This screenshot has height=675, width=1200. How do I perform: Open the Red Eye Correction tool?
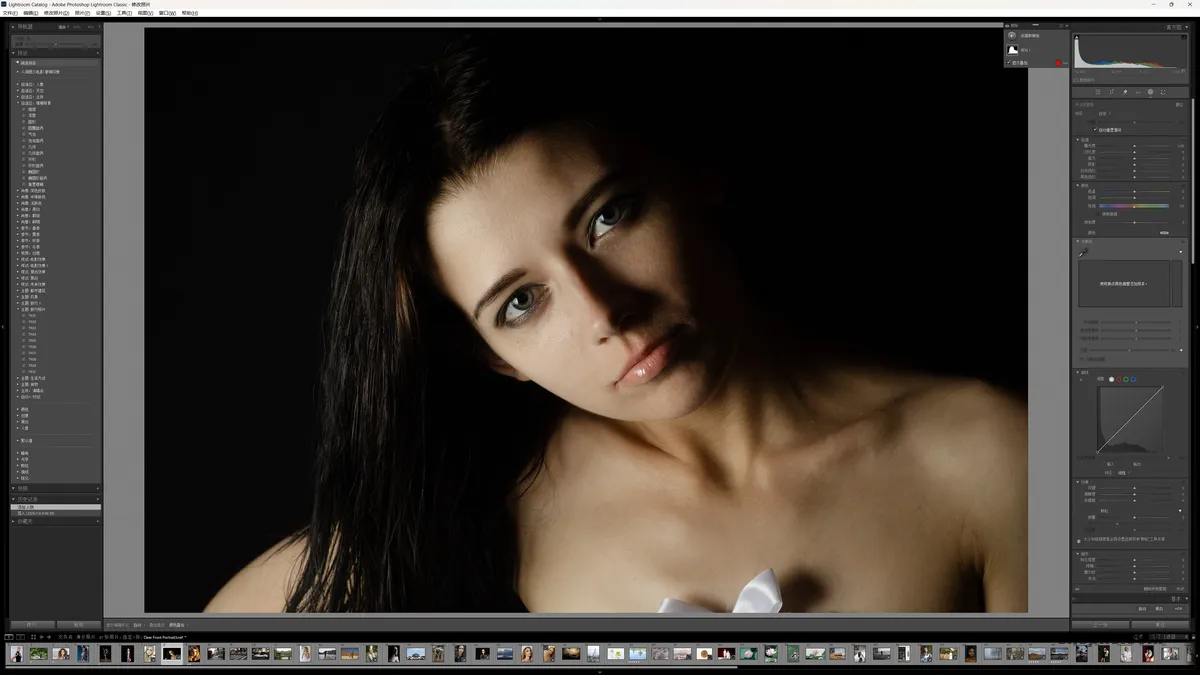(1125, 92)
